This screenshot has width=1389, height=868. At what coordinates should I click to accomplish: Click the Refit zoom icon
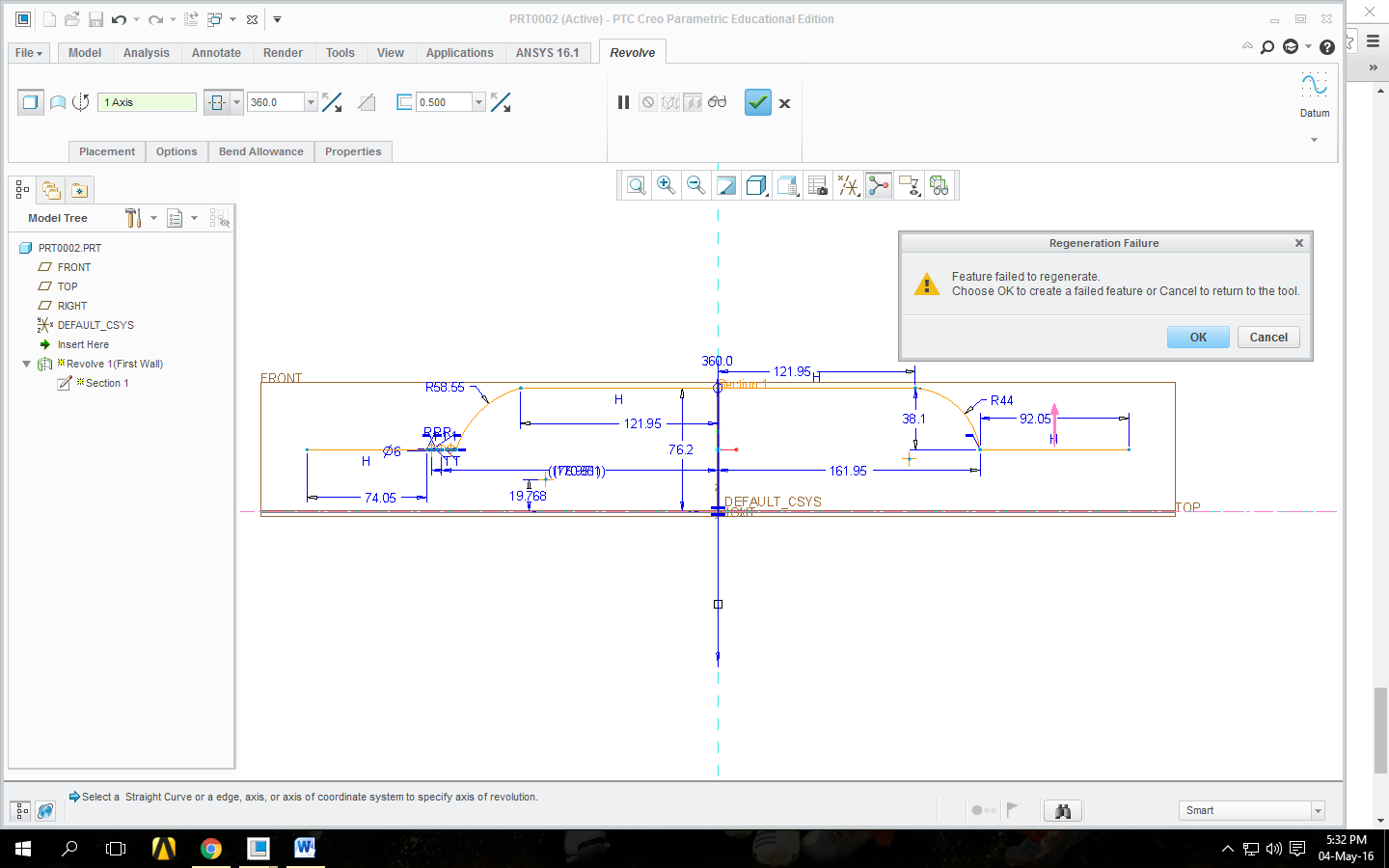click(637, 185)
